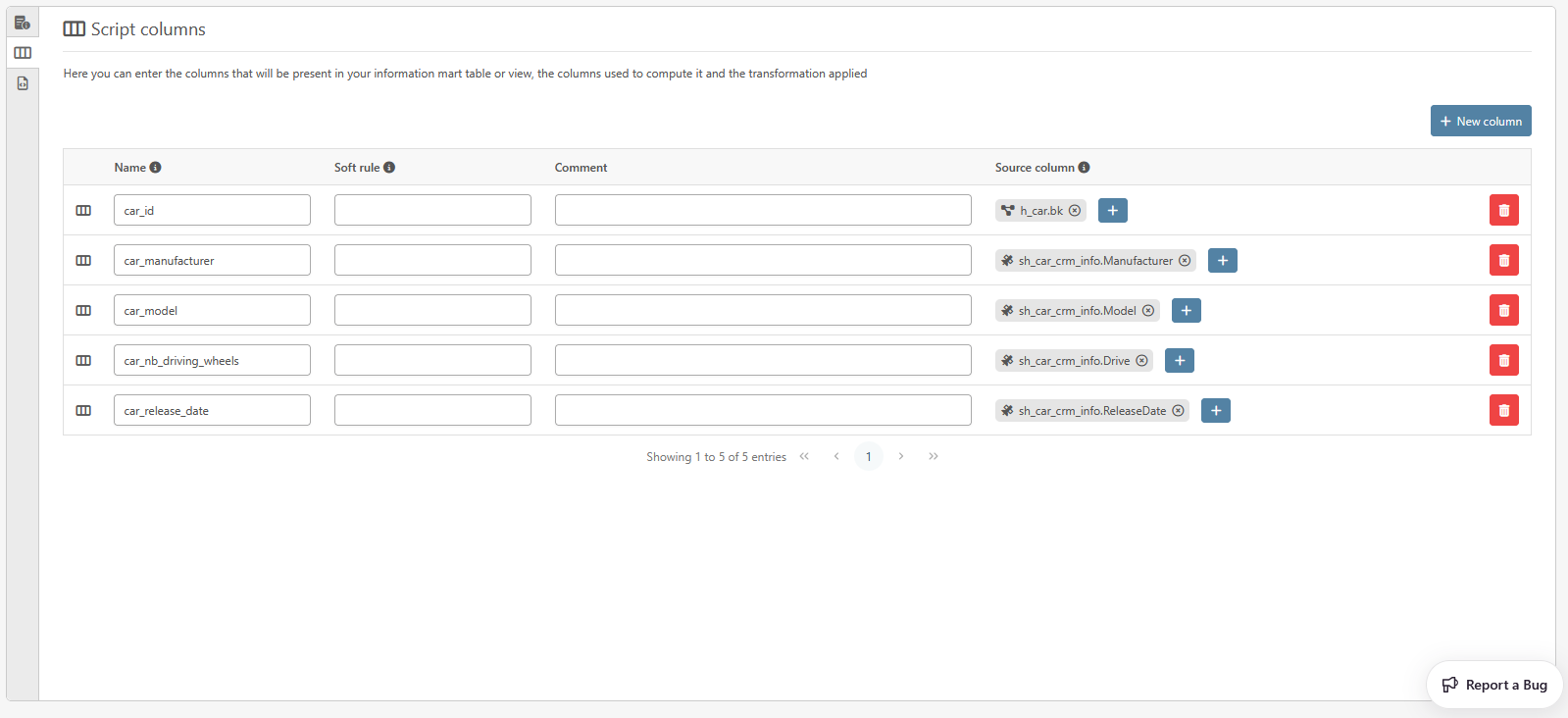Click Report a Bug button
This screenshot has width=1568, height=718.
tap(1494, 685)
